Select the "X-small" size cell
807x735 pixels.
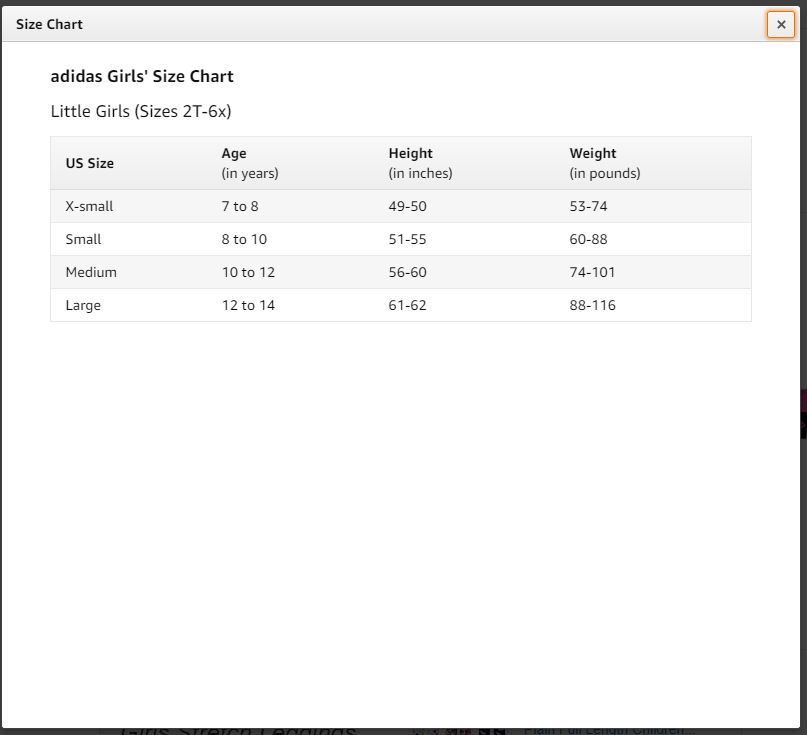tap(89, 206)
